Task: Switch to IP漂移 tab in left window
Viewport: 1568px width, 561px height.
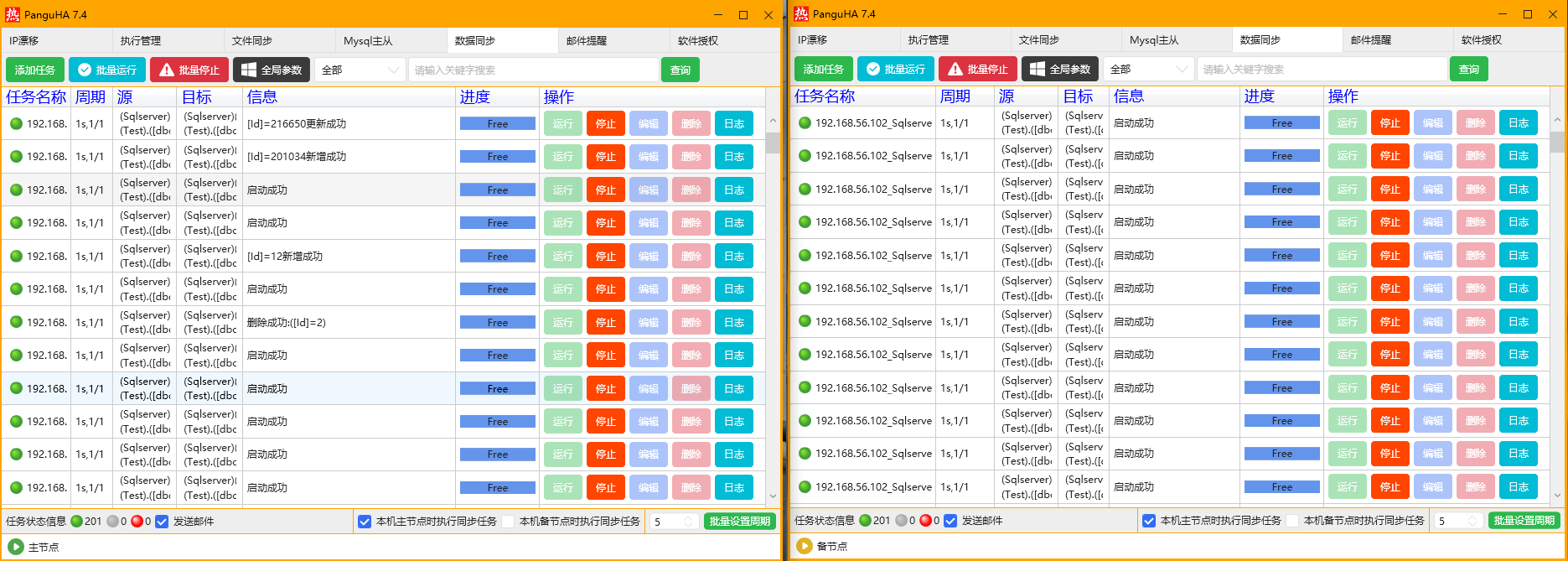Action: (57, 40)
